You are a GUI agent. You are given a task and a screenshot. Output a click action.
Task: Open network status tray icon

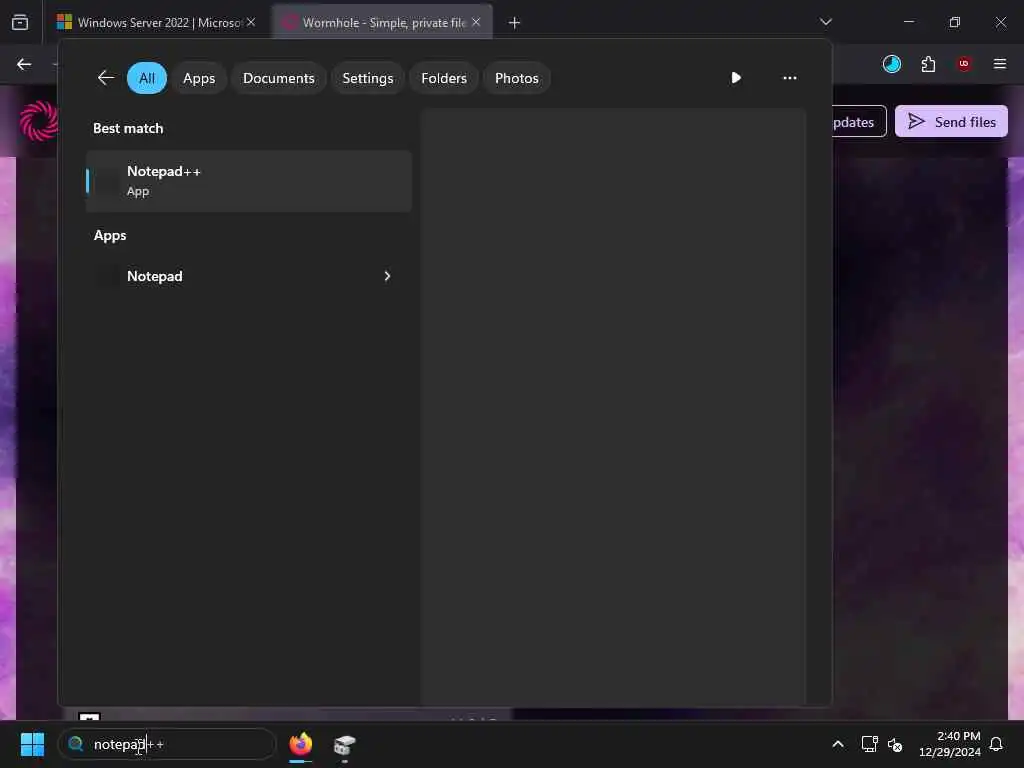[869, 744]
